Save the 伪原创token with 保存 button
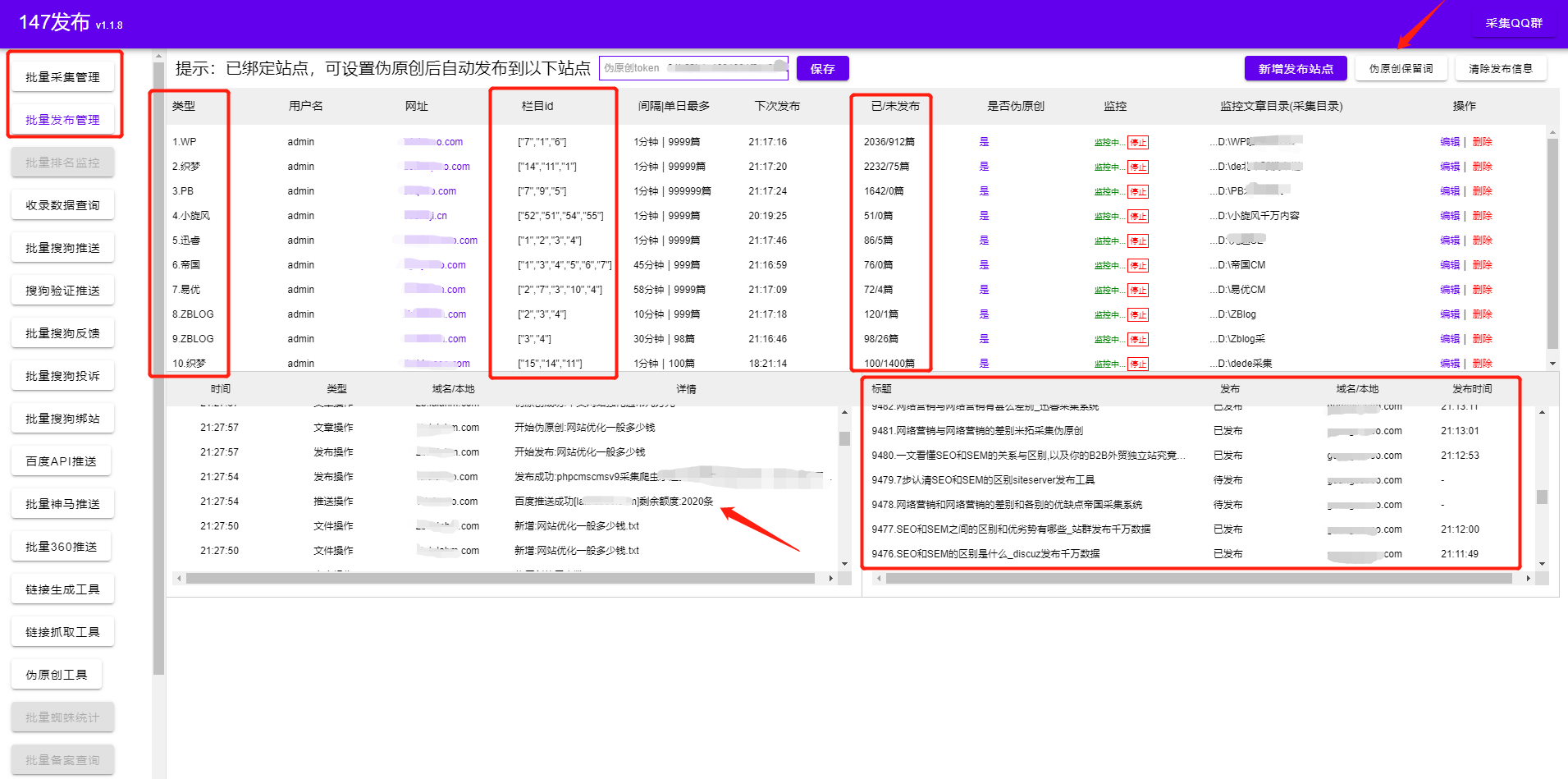This screenshot has width=1568, height=779. tap(822, 68)
